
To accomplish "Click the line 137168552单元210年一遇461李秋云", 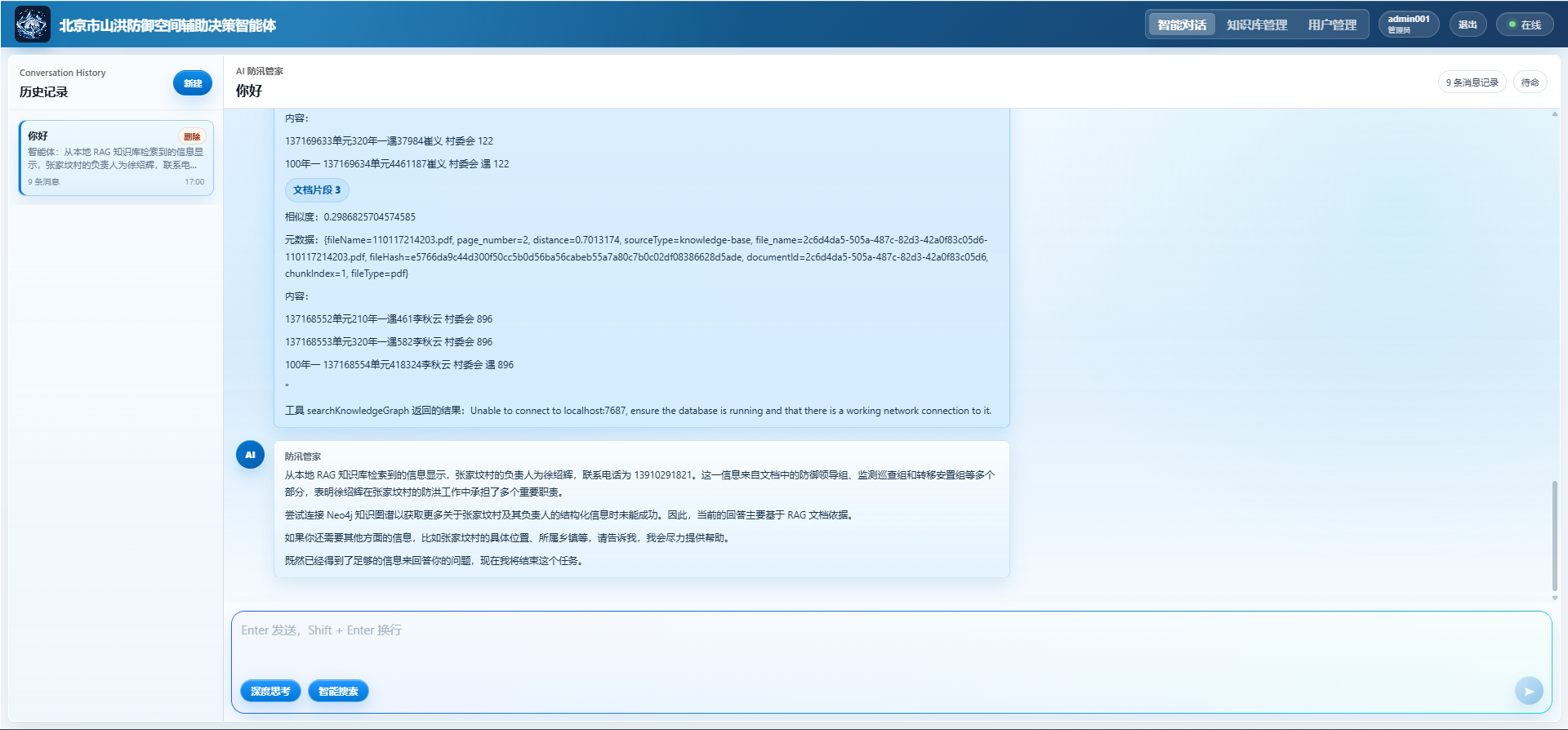I will coord(389,319).
